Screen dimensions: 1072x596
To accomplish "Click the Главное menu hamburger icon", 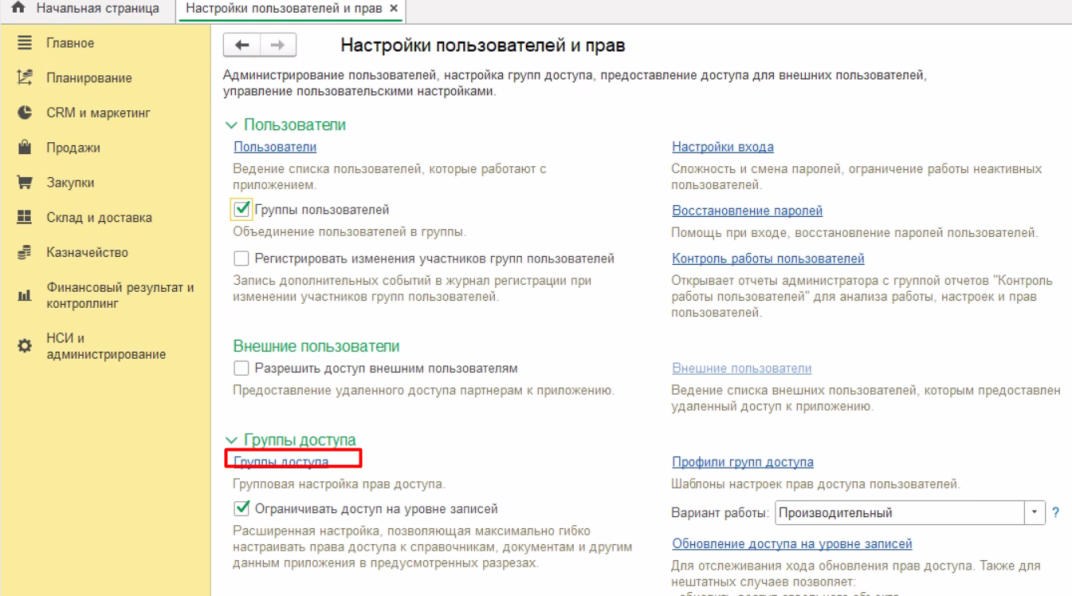I will 25,43.
